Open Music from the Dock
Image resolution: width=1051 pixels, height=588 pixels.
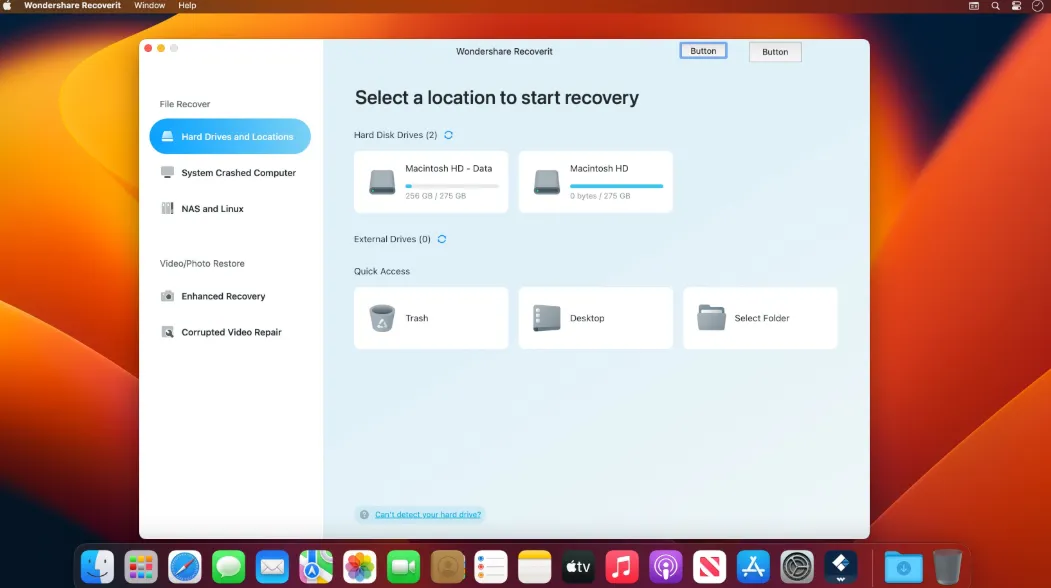tap(622, 567)
